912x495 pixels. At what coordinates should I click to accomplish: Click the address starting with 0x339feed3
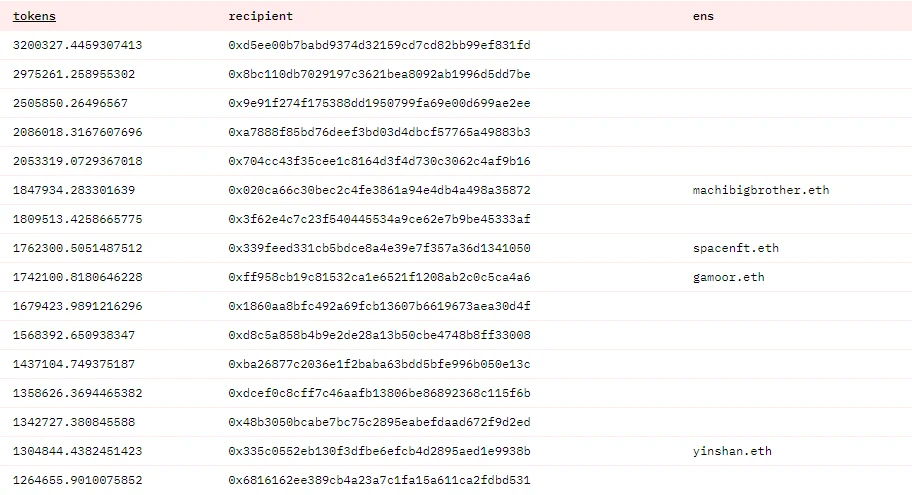[379, 248]
